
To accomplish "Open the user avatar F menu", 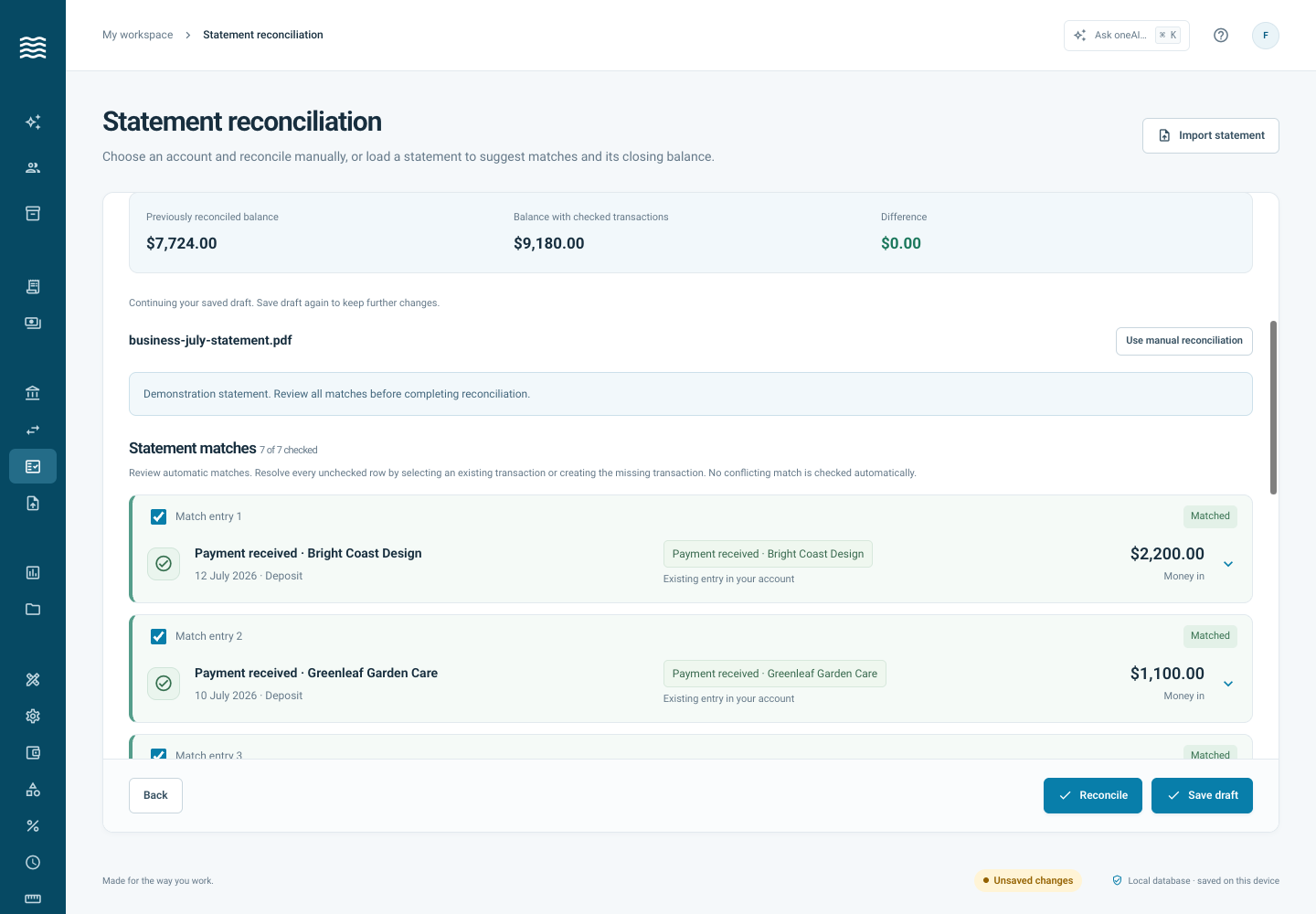I will [1266, 36].
